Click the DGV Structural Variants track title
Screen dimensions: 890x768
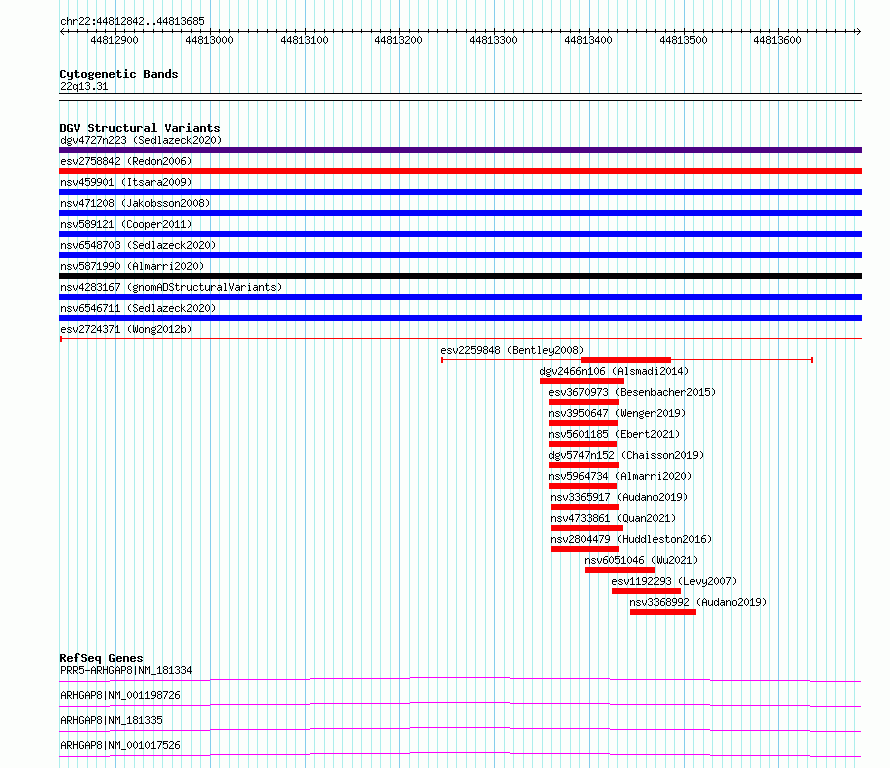(140, 128)
